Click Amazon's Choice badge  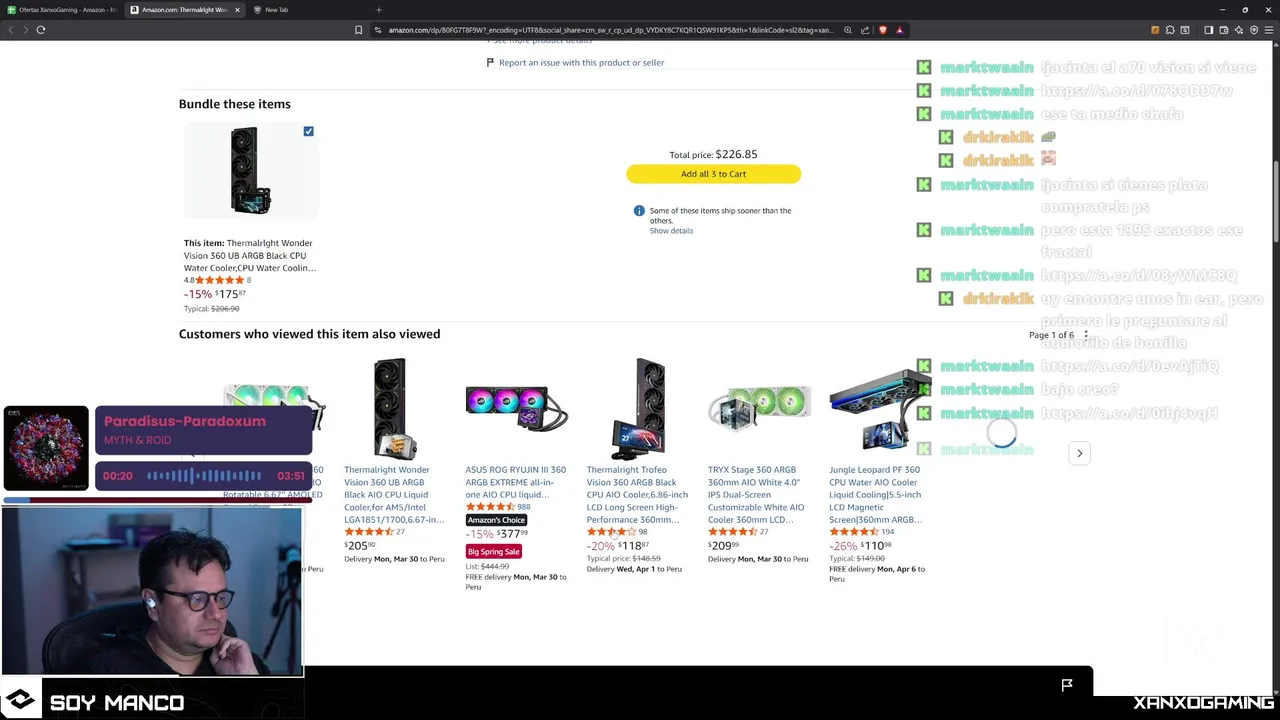[496, 520]
